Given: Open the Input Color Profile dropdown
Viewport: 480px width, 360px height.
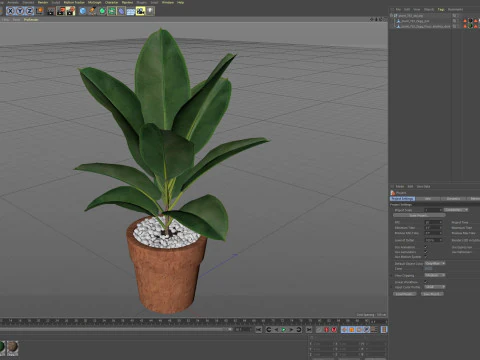Looking at the screenshot, I should coord(435,287).
